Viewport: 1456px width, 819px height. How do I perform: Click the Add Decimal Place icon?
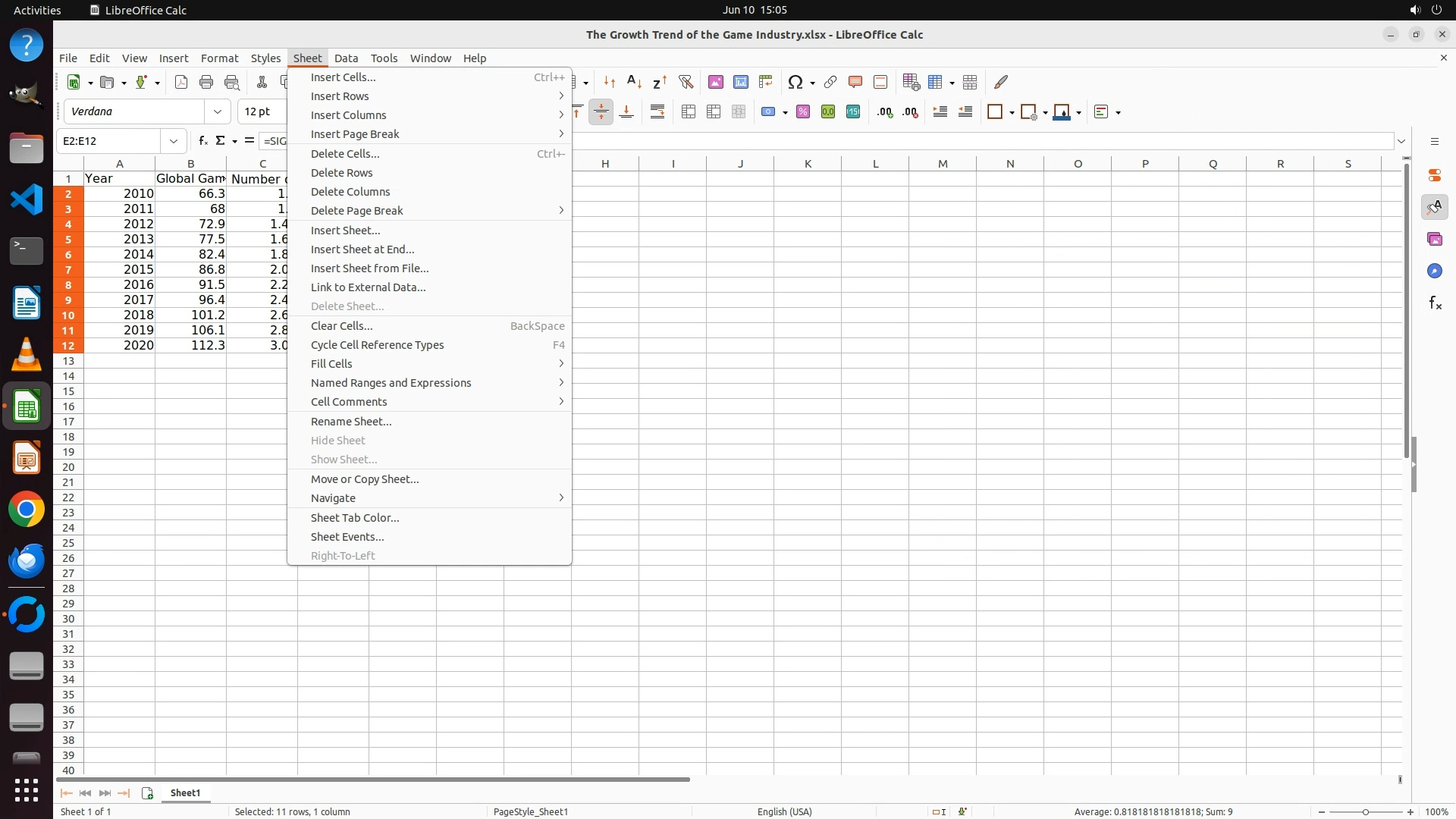point(884,112)
